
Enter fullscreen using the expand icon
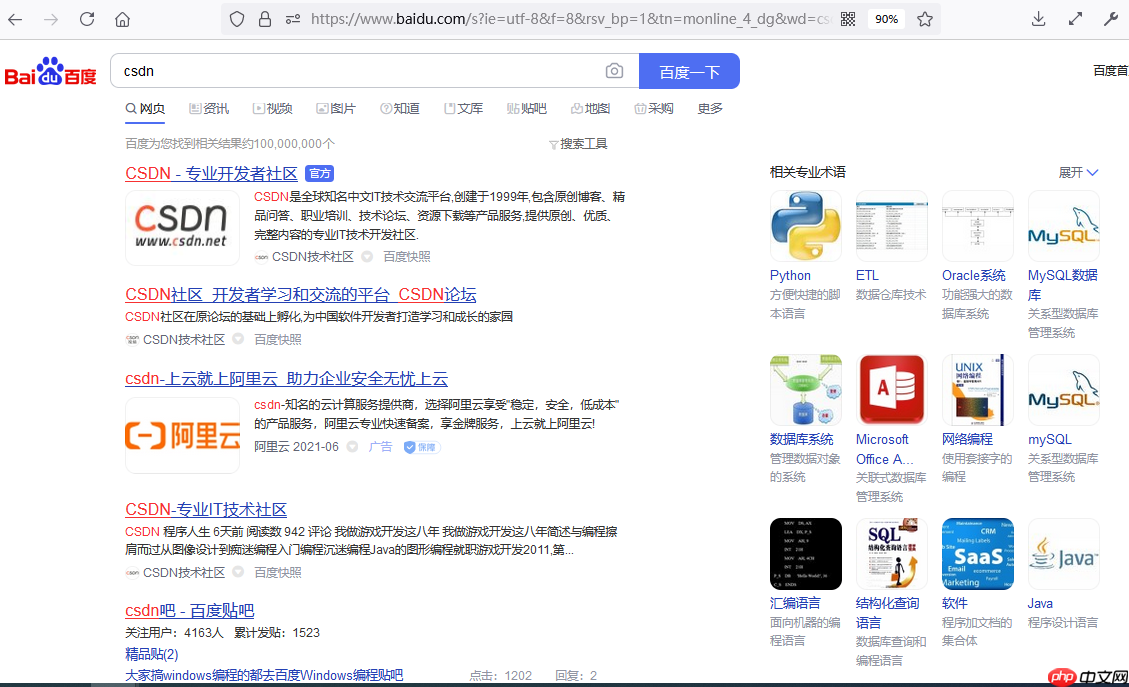coord(1075,19)
